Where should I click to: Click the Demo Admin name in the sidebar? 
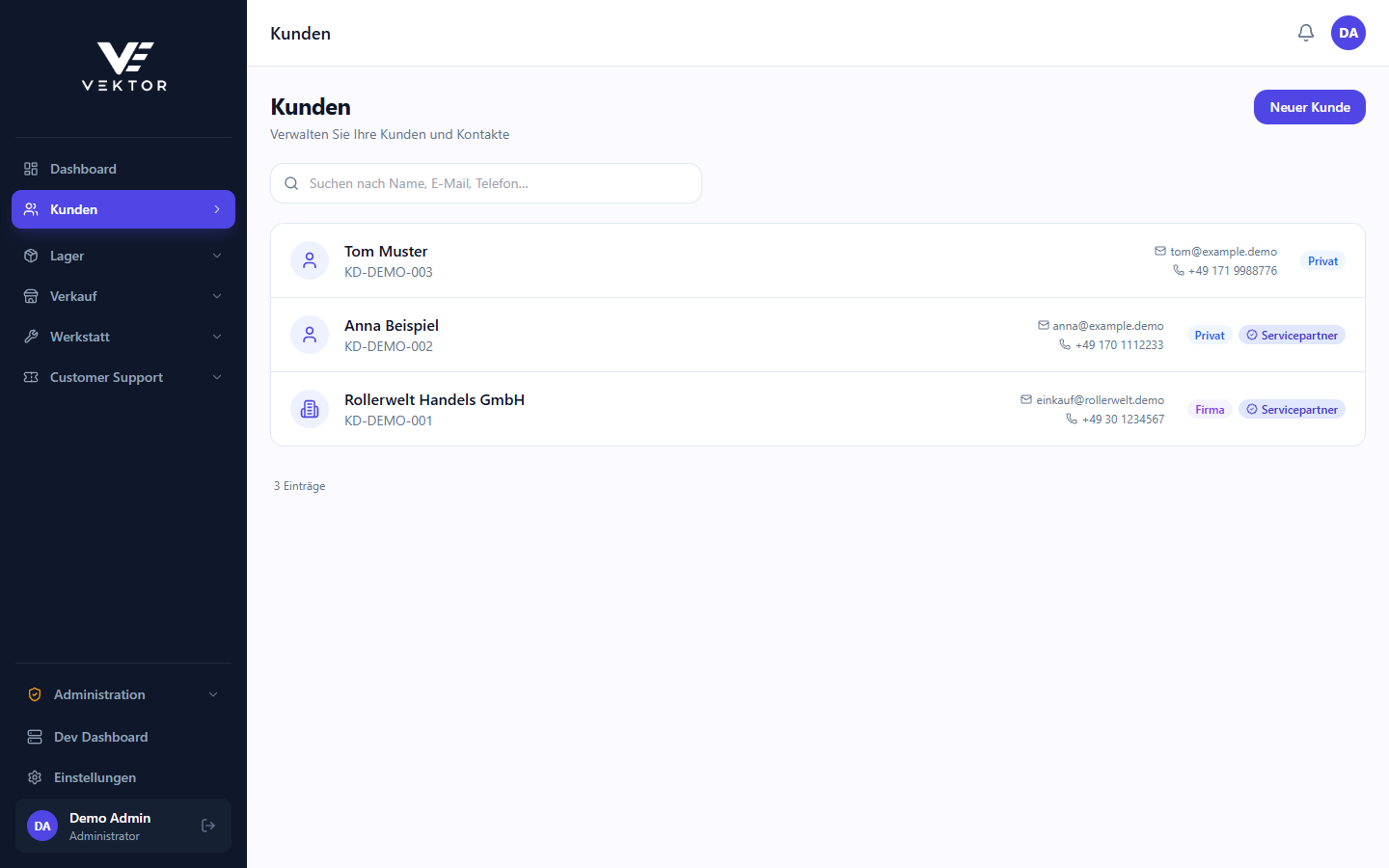(110, 818)
